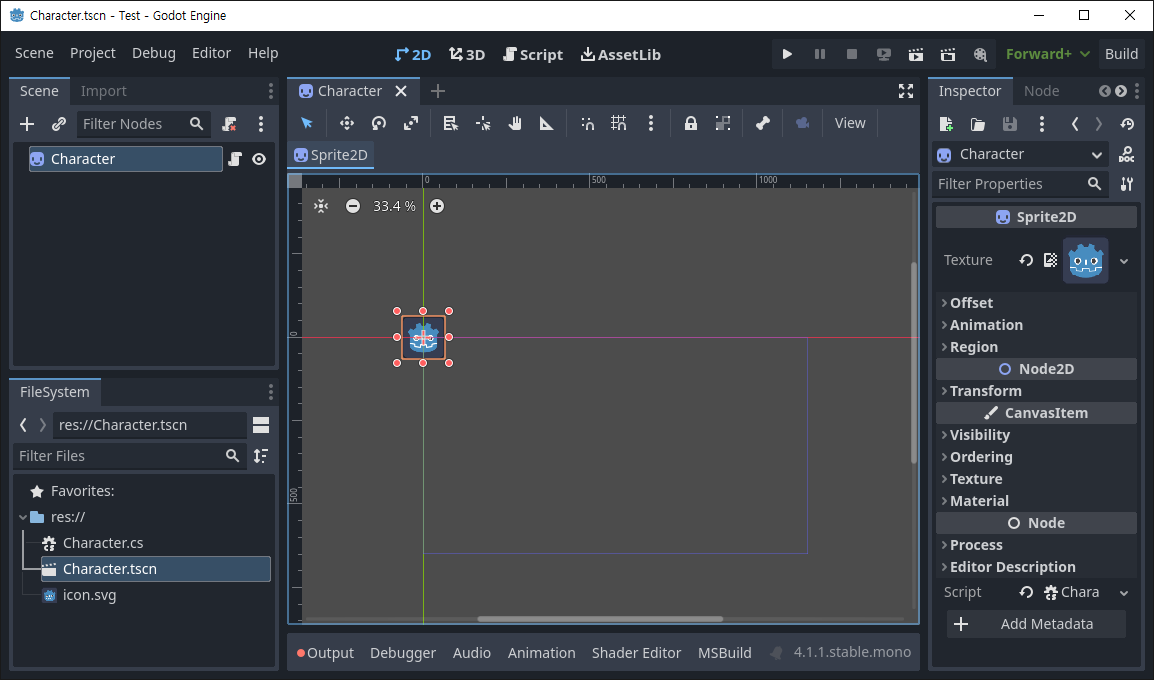The image size is (1154, 680).
Task: Toggle distraction-free mode icon
Action: tap(906, 91)
